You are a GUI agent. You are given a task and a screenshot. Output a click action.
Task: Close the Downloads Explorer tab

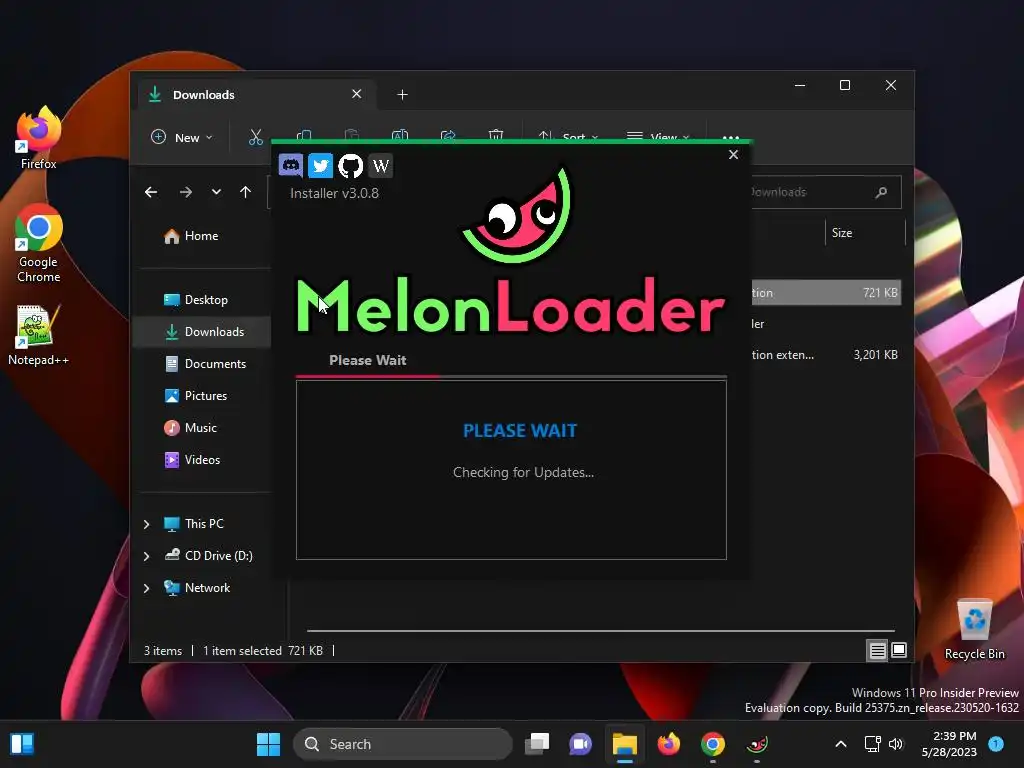(x=357, y=94)
